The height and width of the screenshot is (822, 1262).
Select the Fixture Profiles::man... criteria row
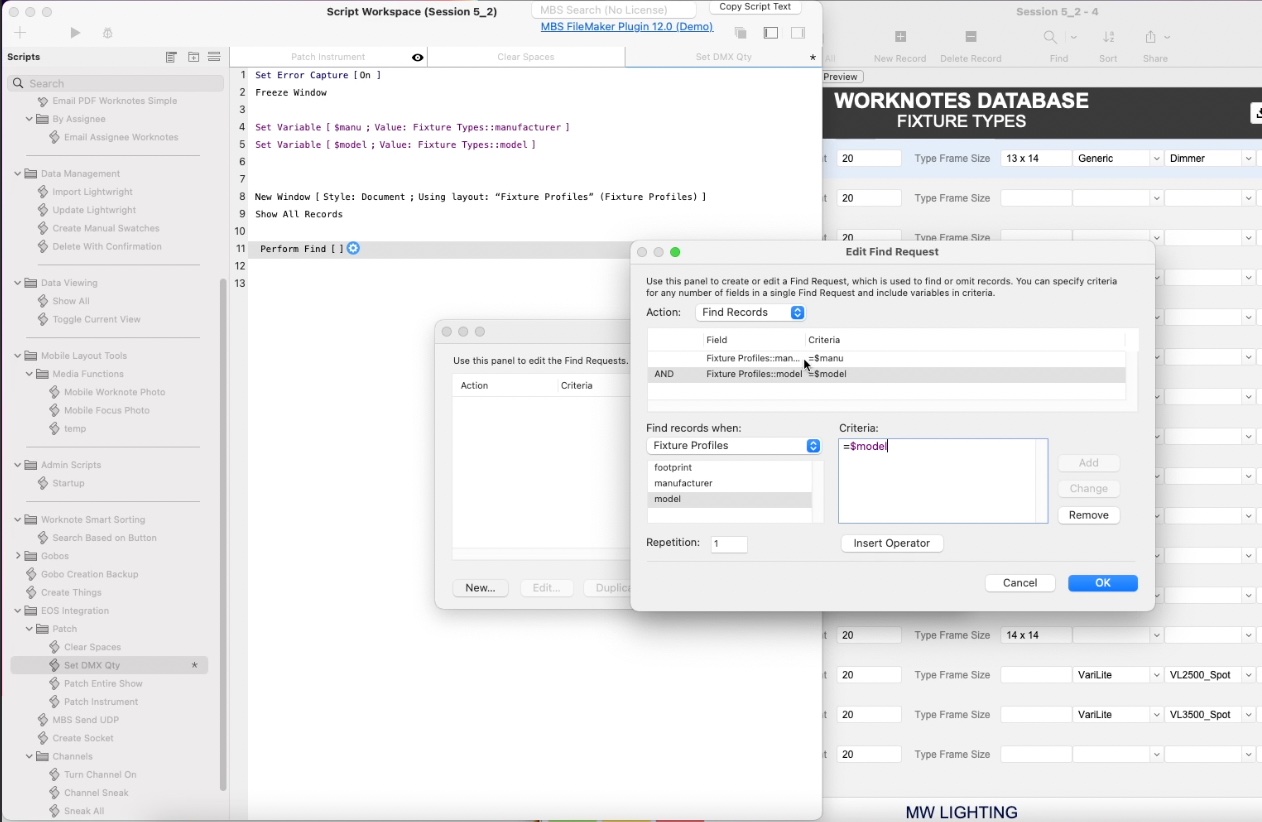(x=886, y=358)
